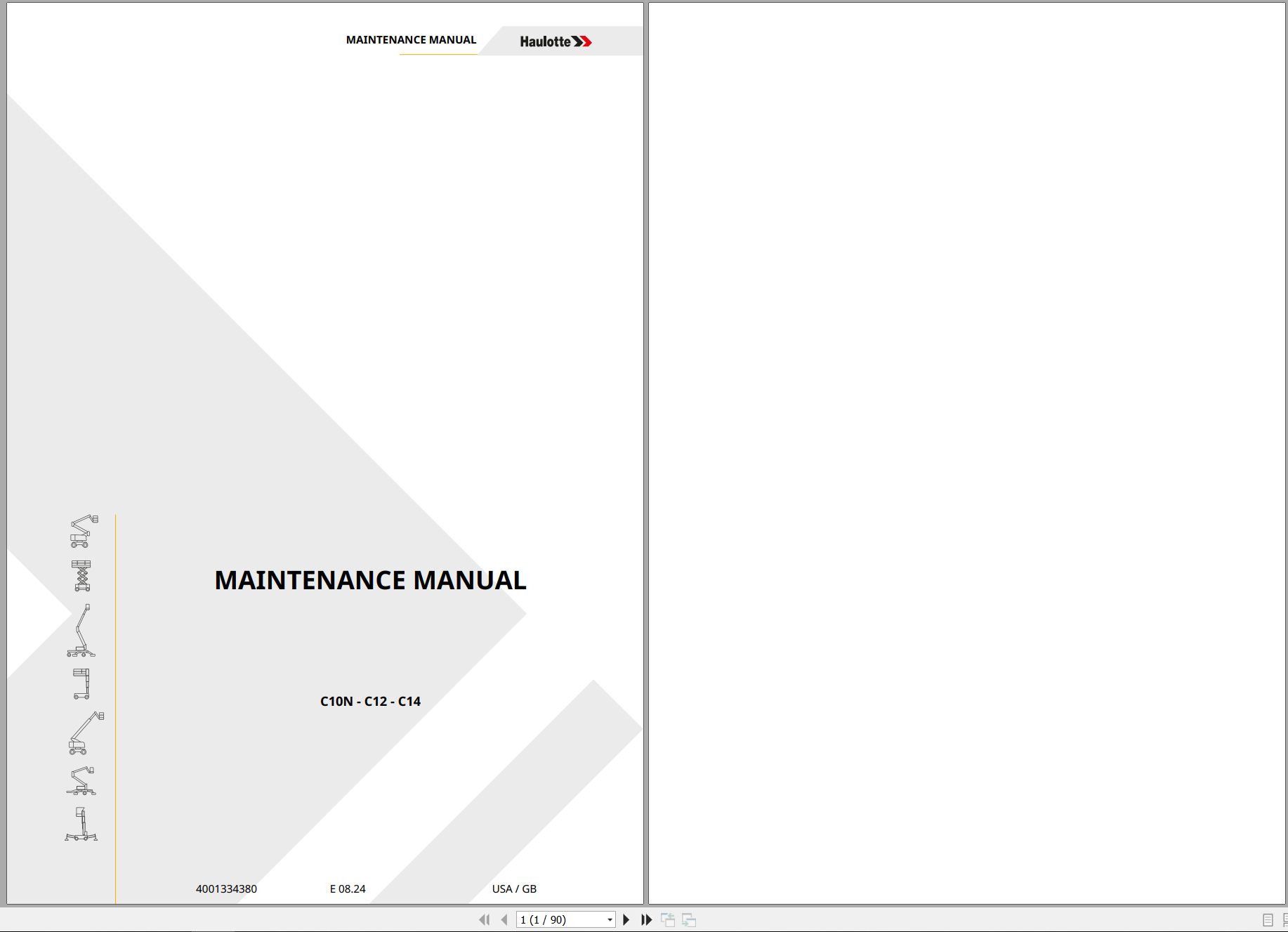Click the small boom pictogram, sixth in the column
The image size is (1288, 932).
(81, 780)
